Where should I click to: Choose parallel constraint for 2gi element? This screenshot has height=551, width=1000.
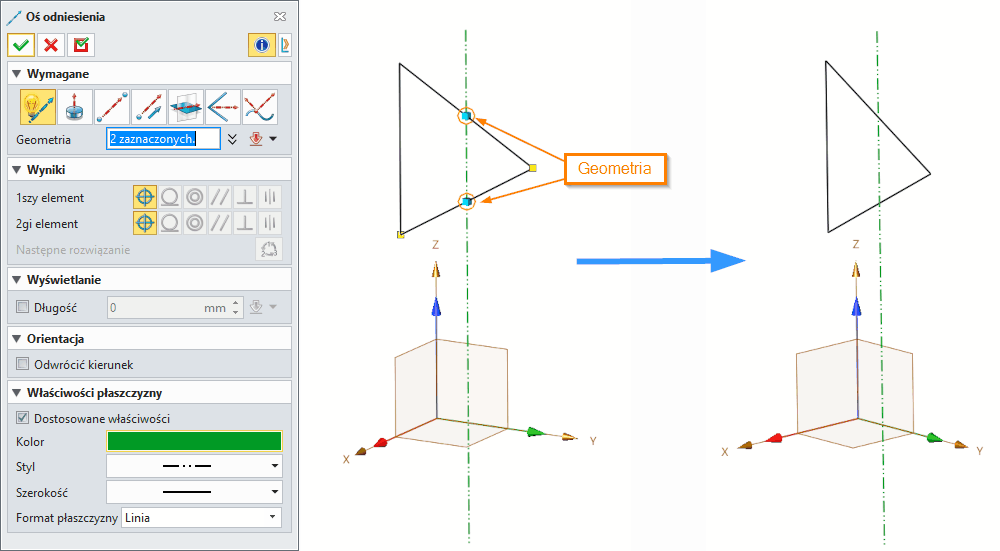219,223
